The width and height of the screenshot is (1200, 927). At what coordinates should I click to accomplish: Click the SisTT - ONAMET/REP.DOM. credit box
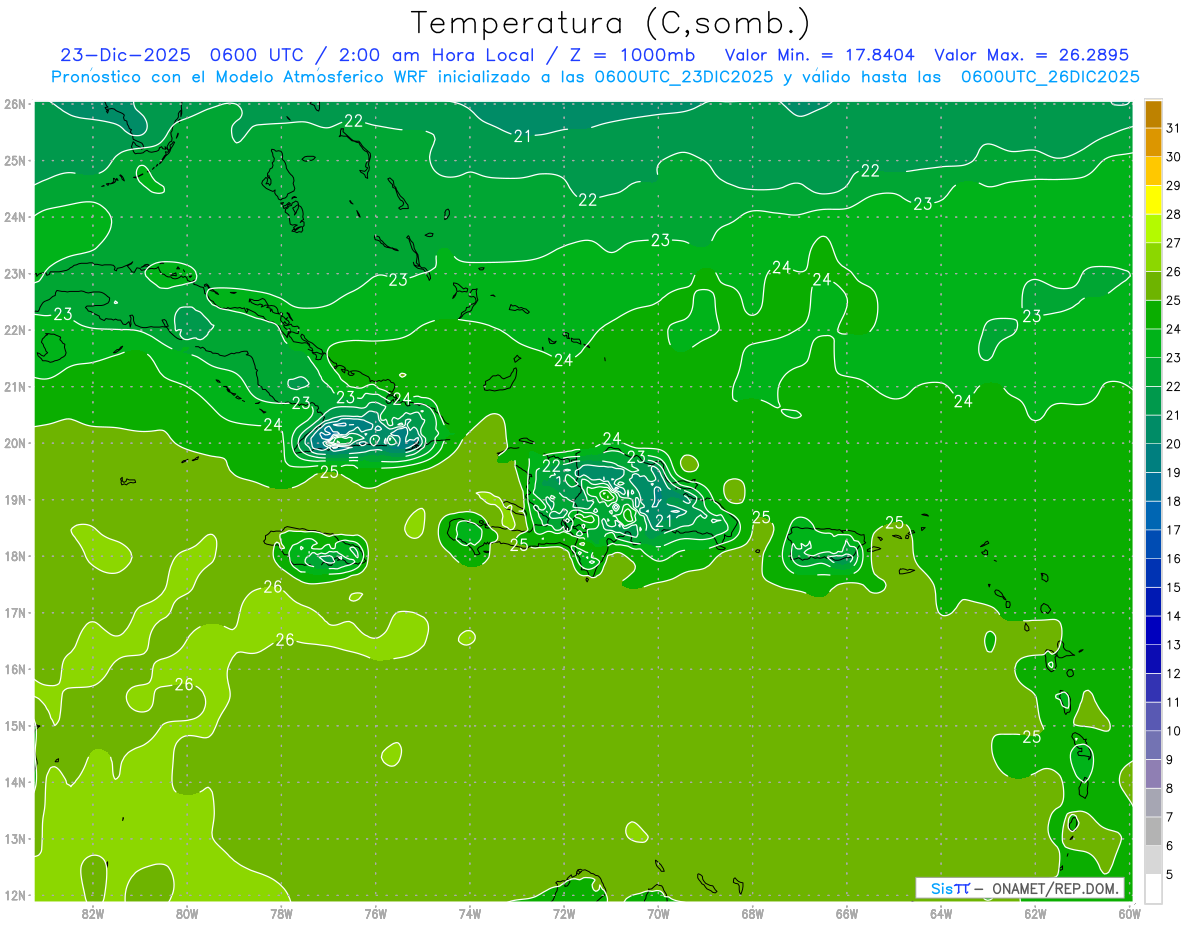[1019, 888]
